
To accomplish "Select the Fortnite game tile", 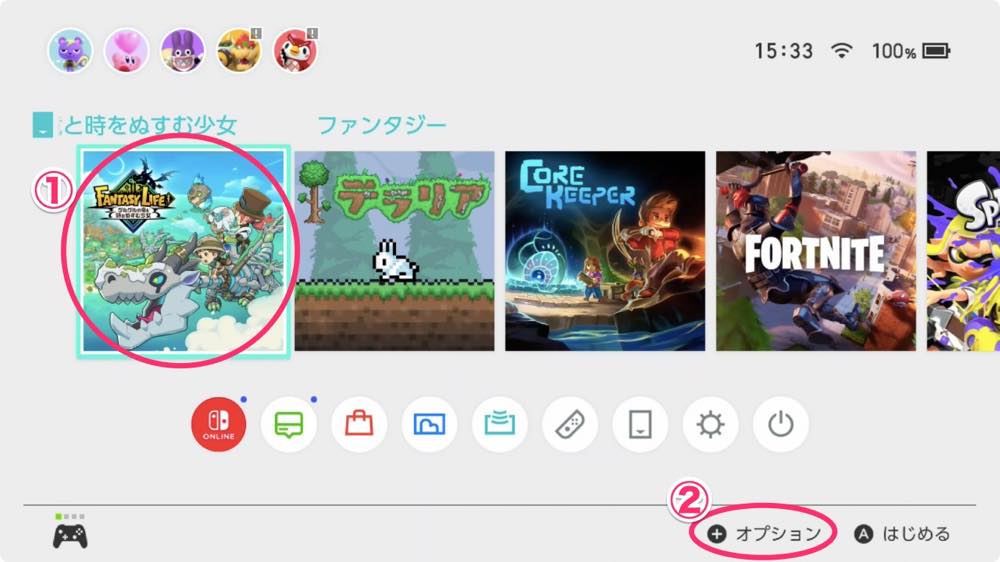I will tap(816, 251).
